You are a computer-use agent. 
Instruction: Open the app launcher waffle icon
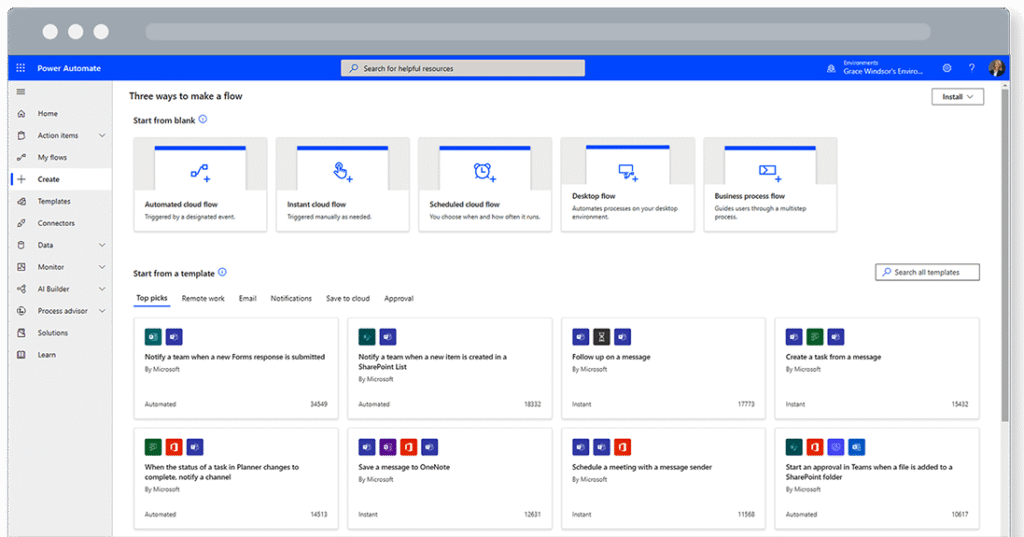point(20,68)
